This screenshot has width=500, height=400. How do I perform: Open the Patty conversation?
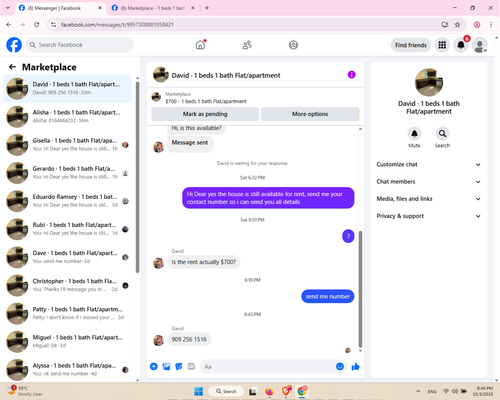click(67, 313)
